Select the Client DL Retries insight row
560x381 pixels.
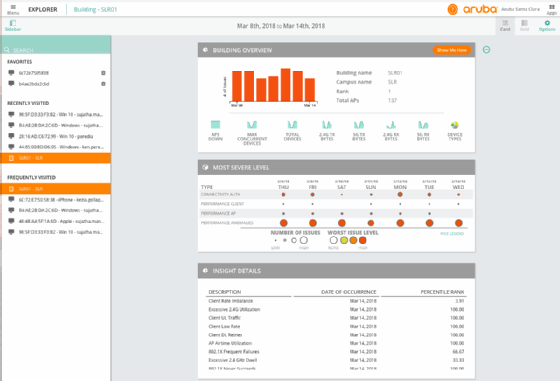point(336,335)
